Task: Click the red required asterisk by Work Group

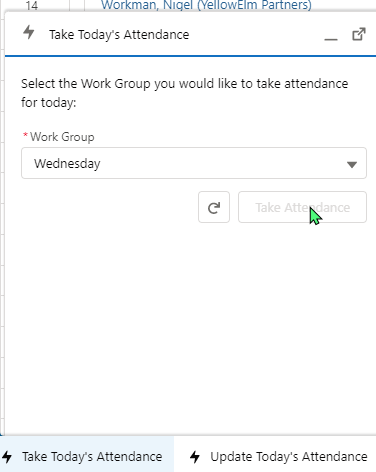Action: 25,135
